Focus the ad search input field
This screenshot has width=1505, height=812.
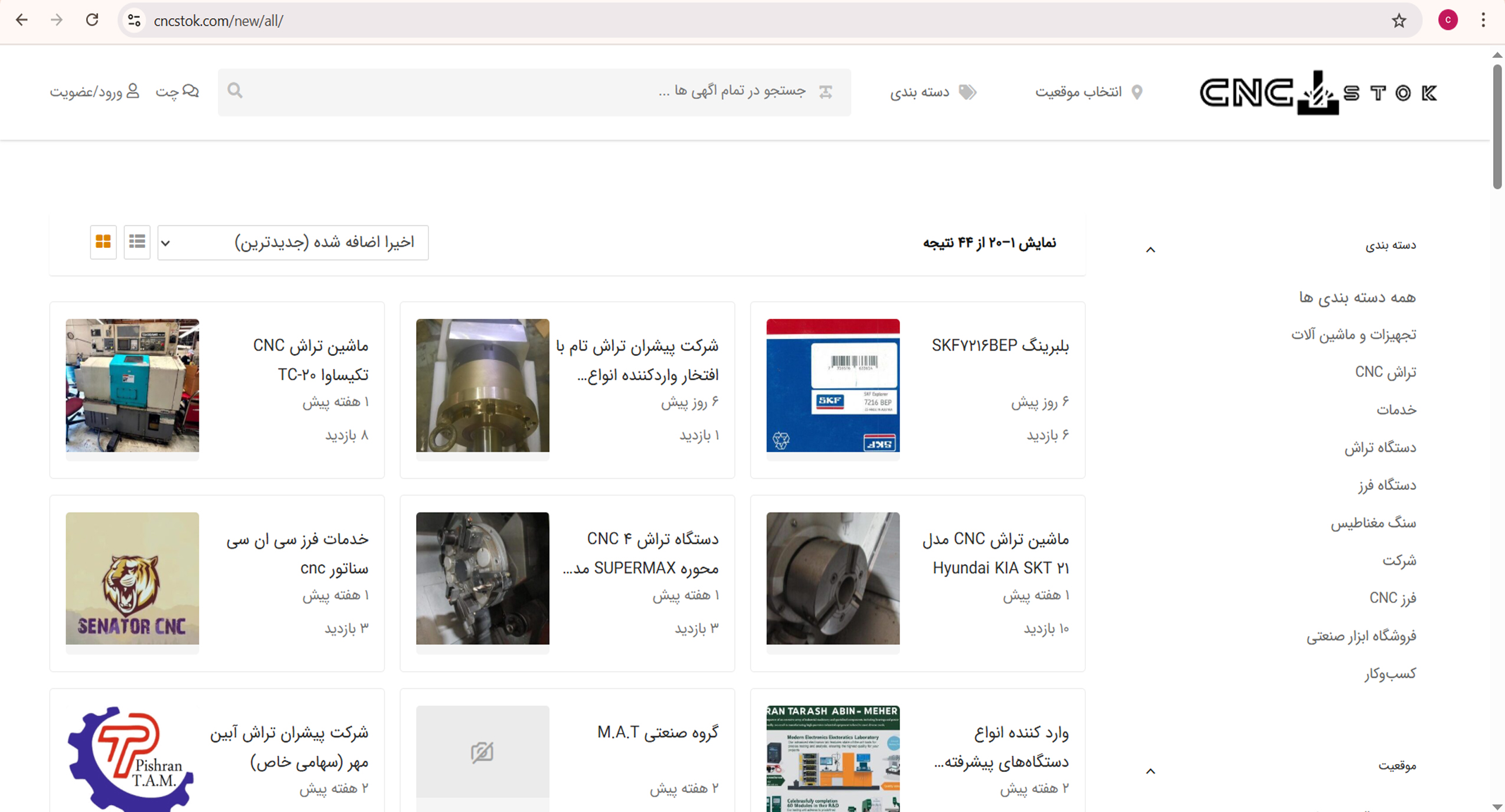(534, 91)
